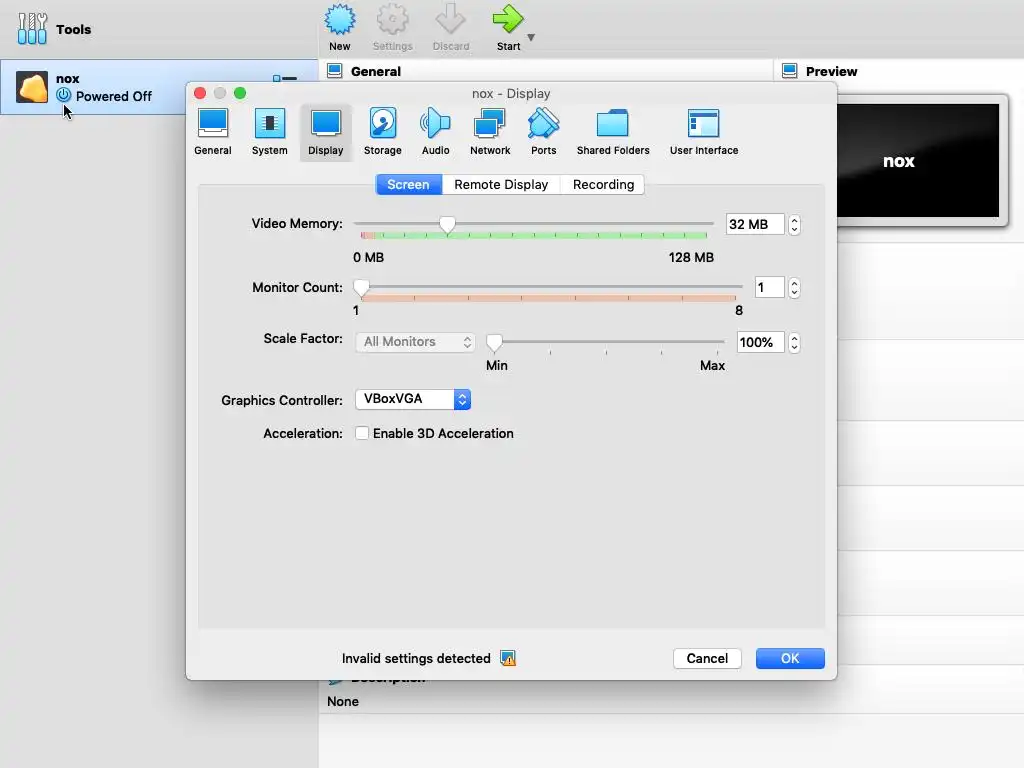Click the Powered Off status icon
Image resolution: width=1024 pixels, height=768 pixels.
[63, 95]
